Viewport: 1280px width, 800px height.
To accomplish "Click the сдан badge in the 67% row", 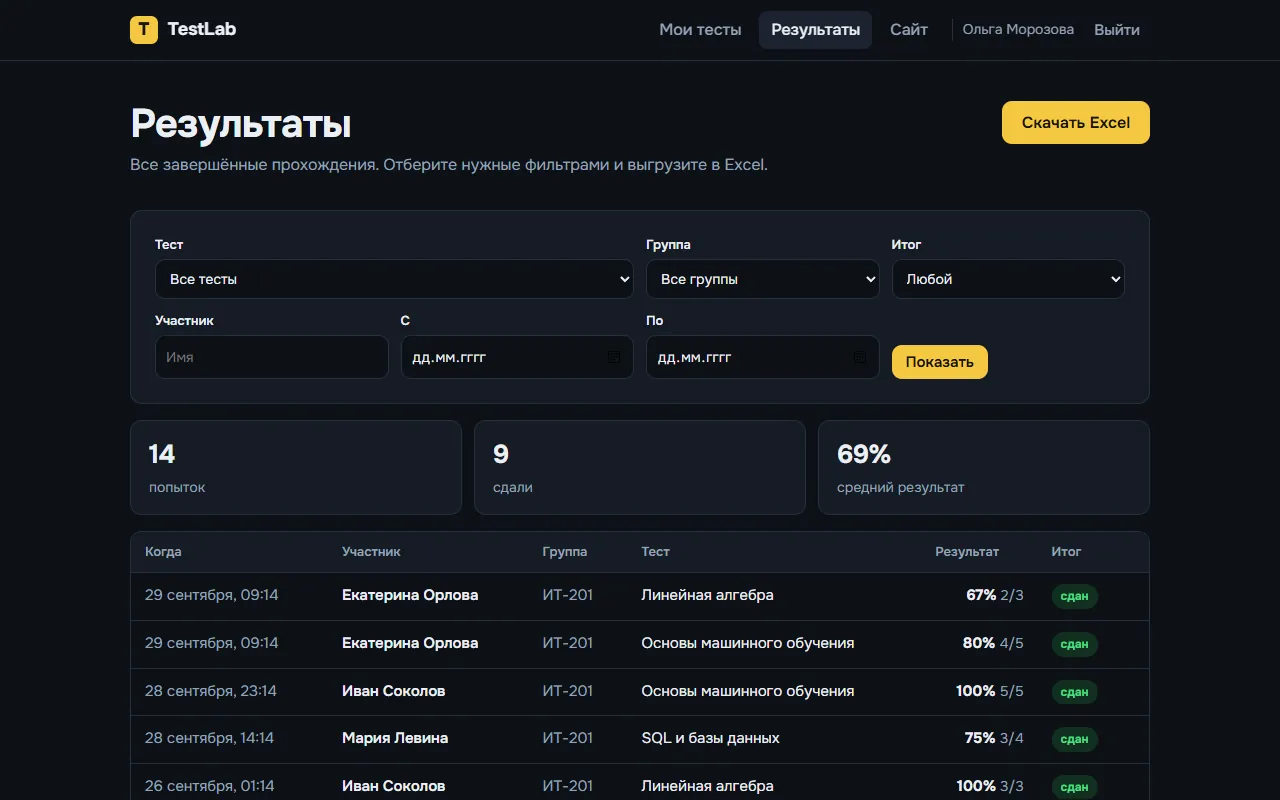I will pos(1074,597).
